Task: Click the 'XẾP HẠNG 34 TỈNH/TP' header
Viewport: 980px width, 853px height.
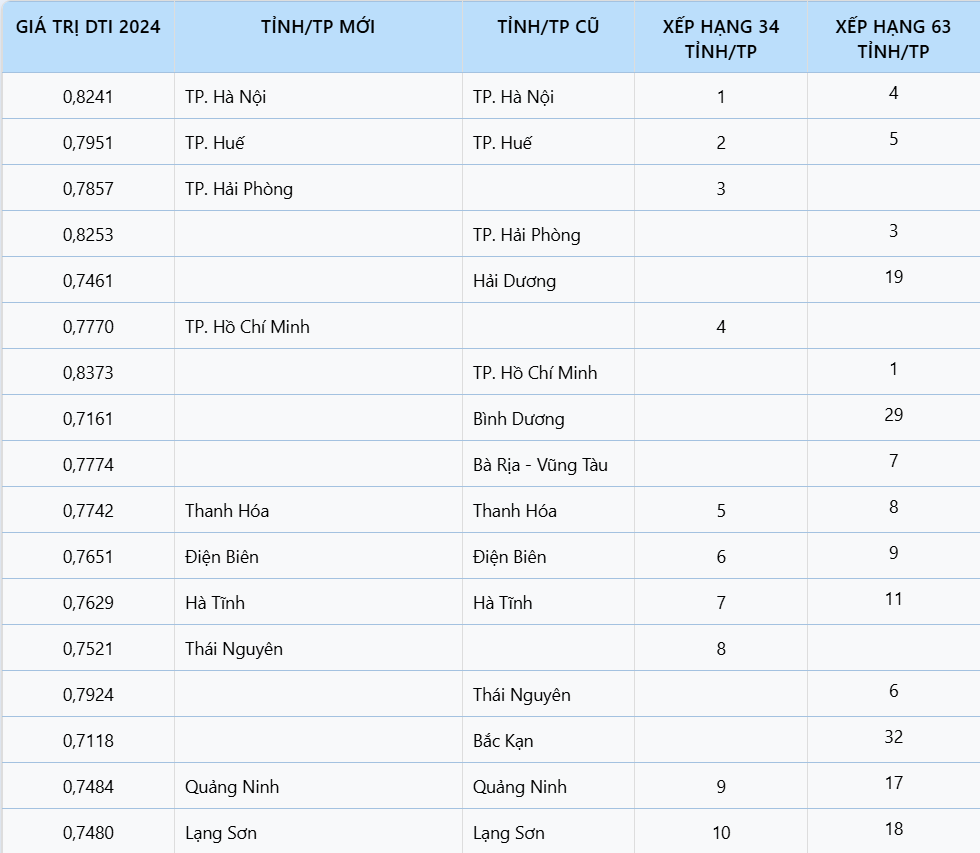Action: [721, 39]
